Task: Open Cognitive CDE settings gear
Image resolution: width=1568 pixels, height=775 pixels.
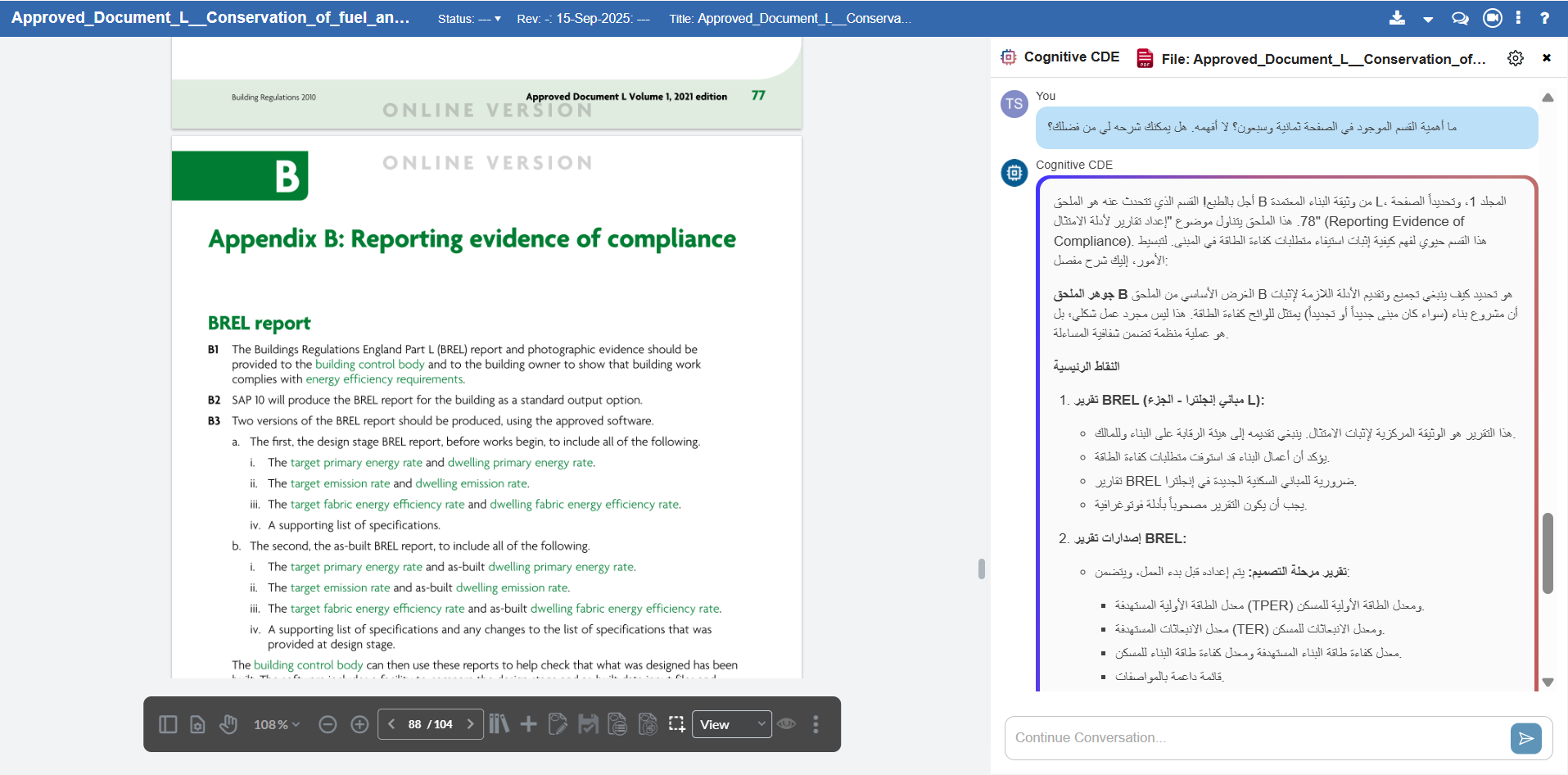Action: pyautogui.click(x=1516, y=58)
